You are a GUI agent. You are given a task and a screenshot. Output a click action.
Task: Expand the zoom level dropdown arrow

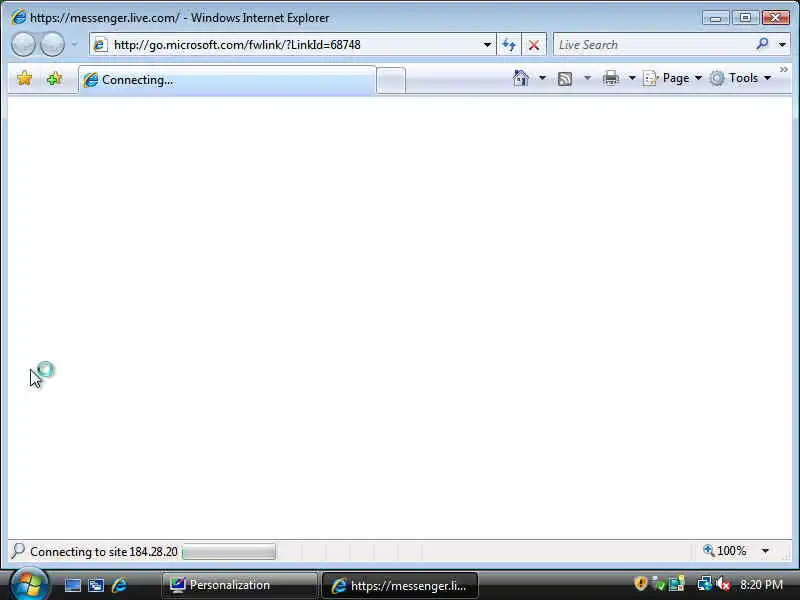tap(765, 551)
